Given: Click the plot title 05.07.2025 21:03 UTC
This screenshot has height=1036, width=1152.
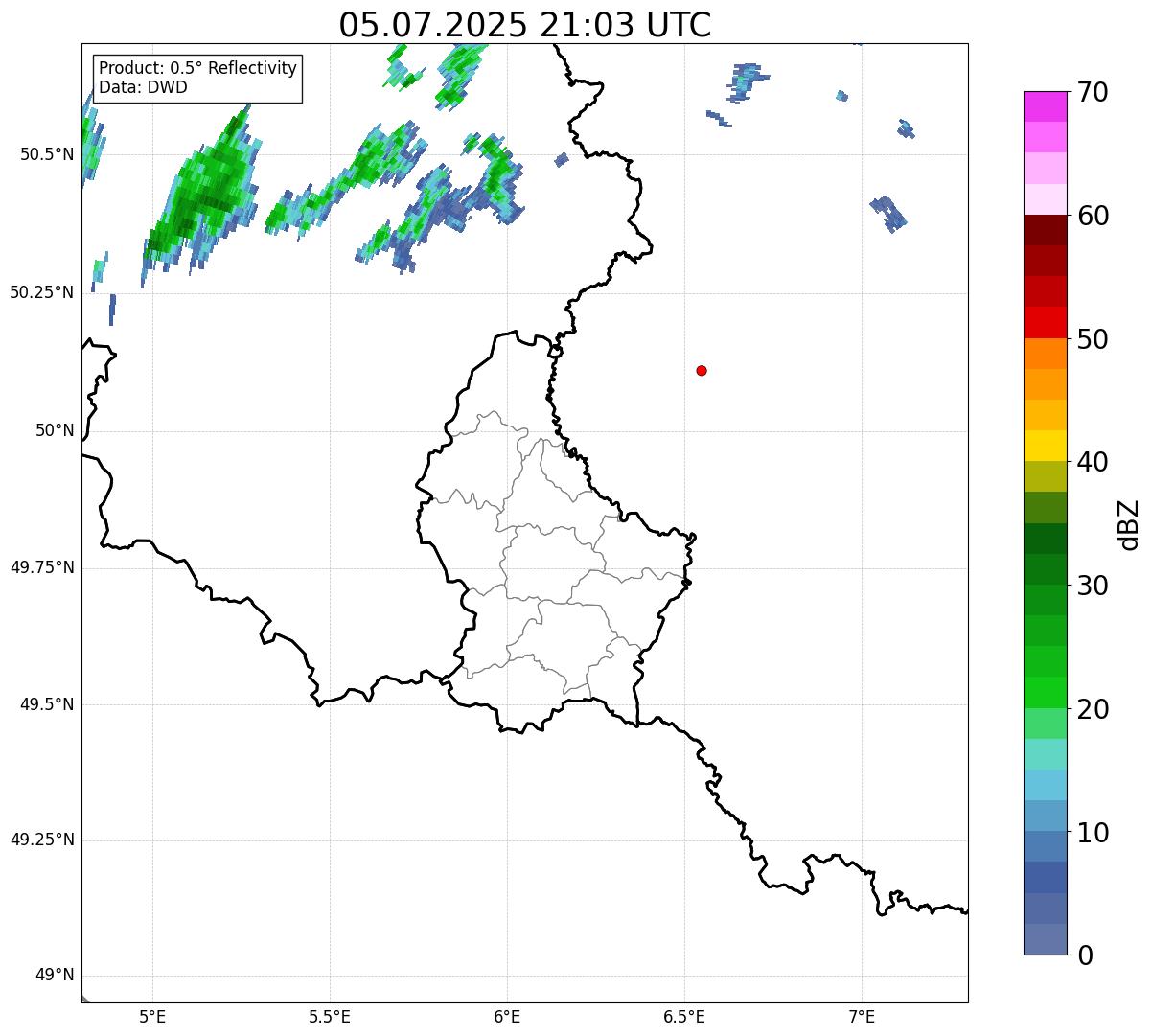Looking at the screenshot, I should click(x=525, y=24).
